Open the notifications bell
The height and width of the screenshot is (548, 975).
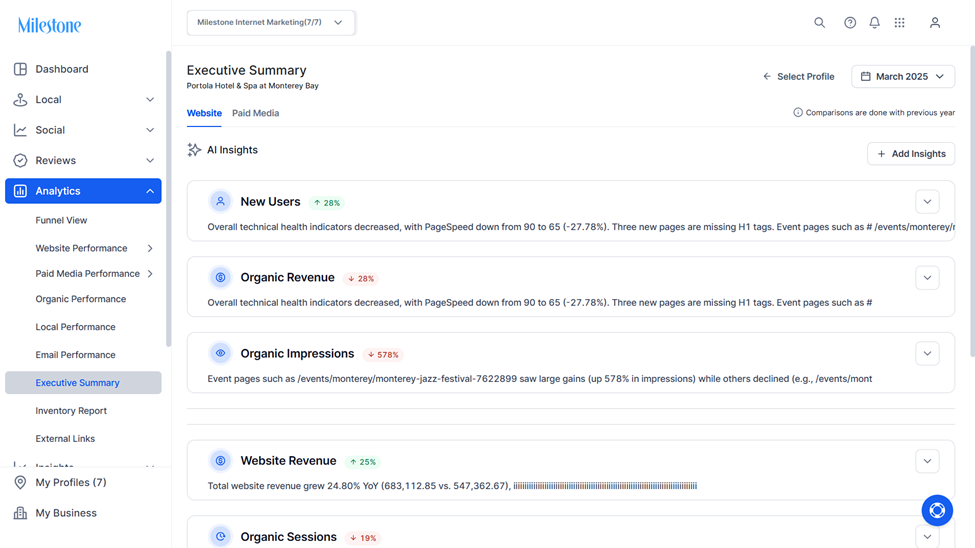click(x=874, y=23)
